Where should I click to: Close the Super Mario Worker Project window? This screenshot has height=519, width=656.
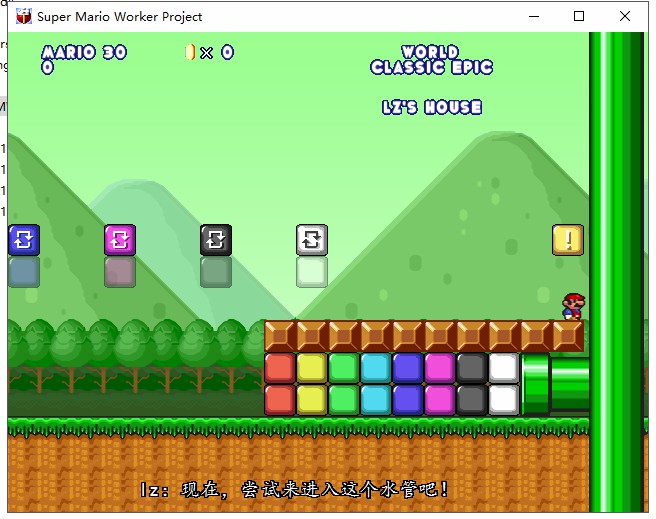coord(625,16)
